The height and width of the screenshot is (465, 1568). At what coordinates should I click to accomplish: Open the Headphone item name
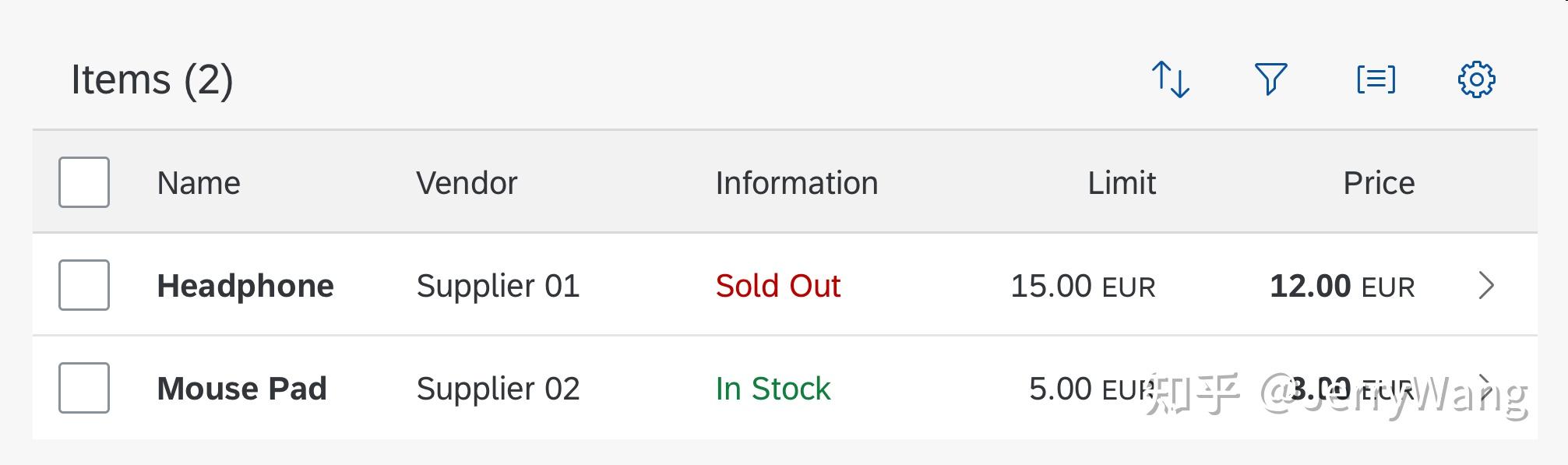(245, 286)
